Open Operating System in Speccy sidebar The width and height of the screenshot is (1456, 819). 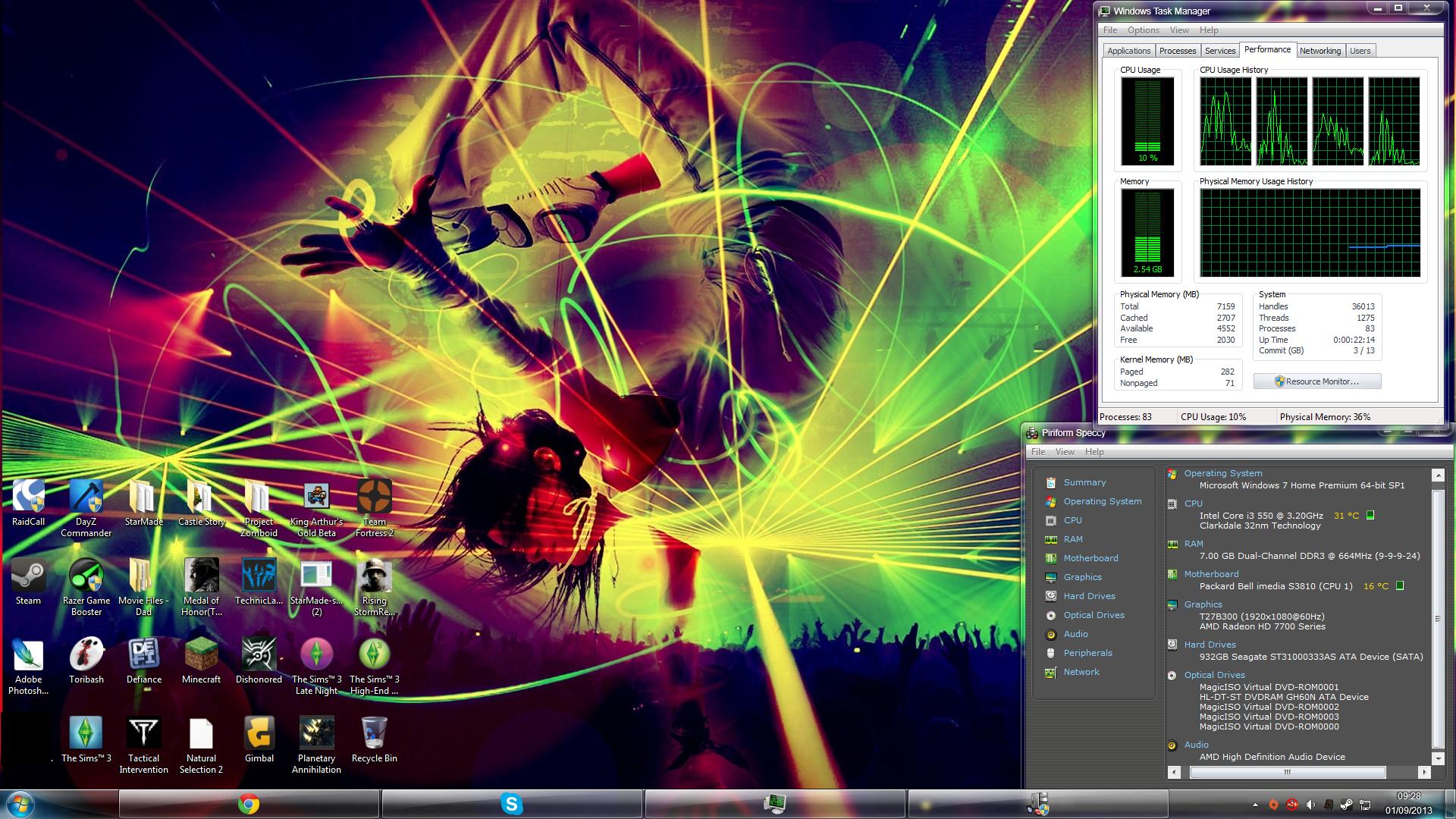[x=1102, y=501]
